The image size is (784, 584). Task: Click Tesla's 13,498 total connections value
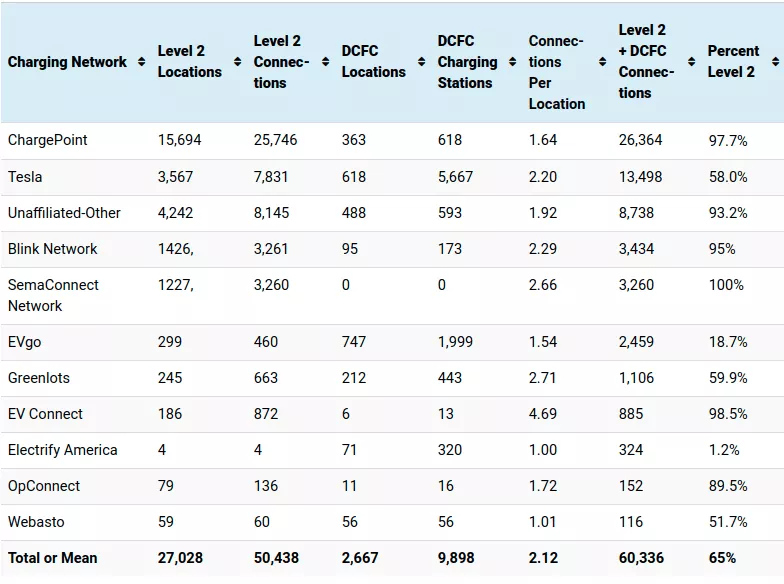640,176
